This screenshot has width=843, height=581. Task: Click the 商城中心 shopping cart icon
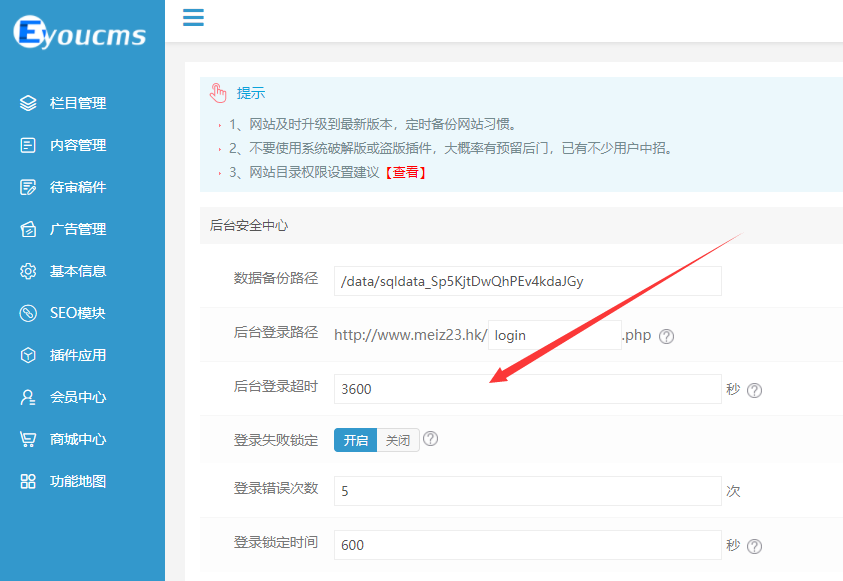pyautogui.click(x=28, y=439)
